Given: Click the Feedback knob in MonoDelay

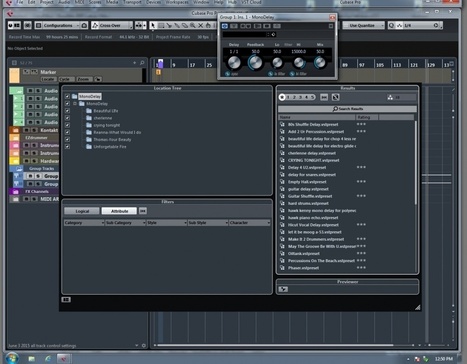Looking at the screenshot, I should click(x=255, y=62).
